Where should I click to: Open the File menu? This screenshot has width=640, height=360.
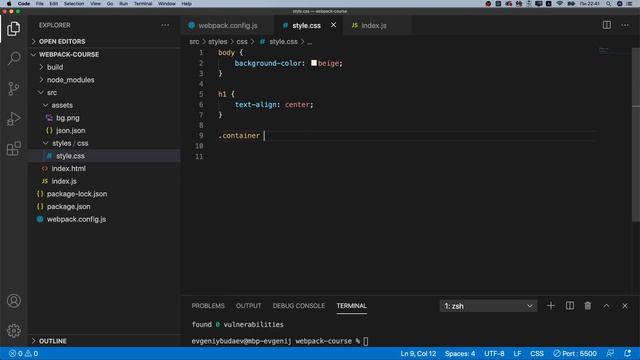(x=40, y=4)
